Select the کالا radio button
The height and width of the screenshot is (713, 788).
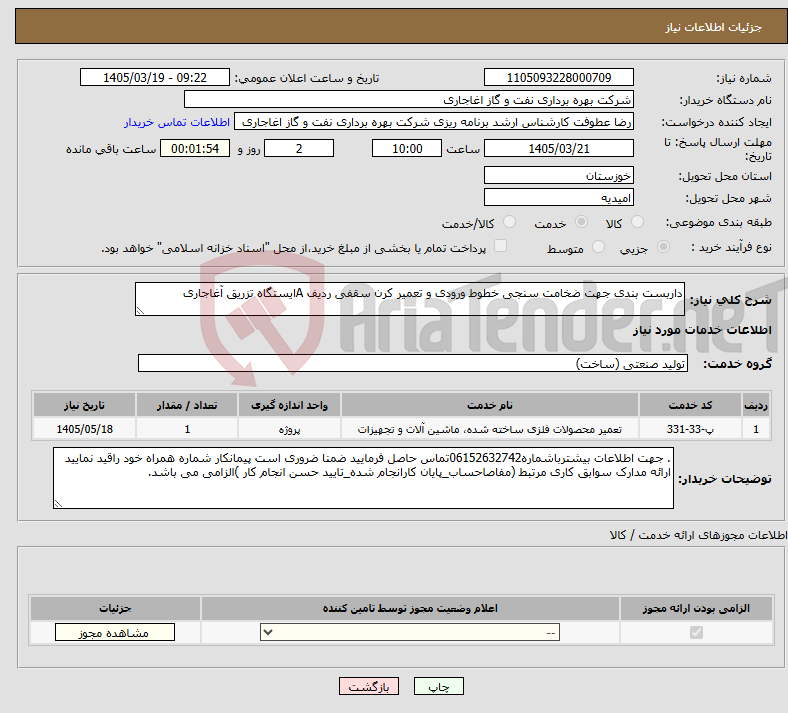tap(637, 222)
